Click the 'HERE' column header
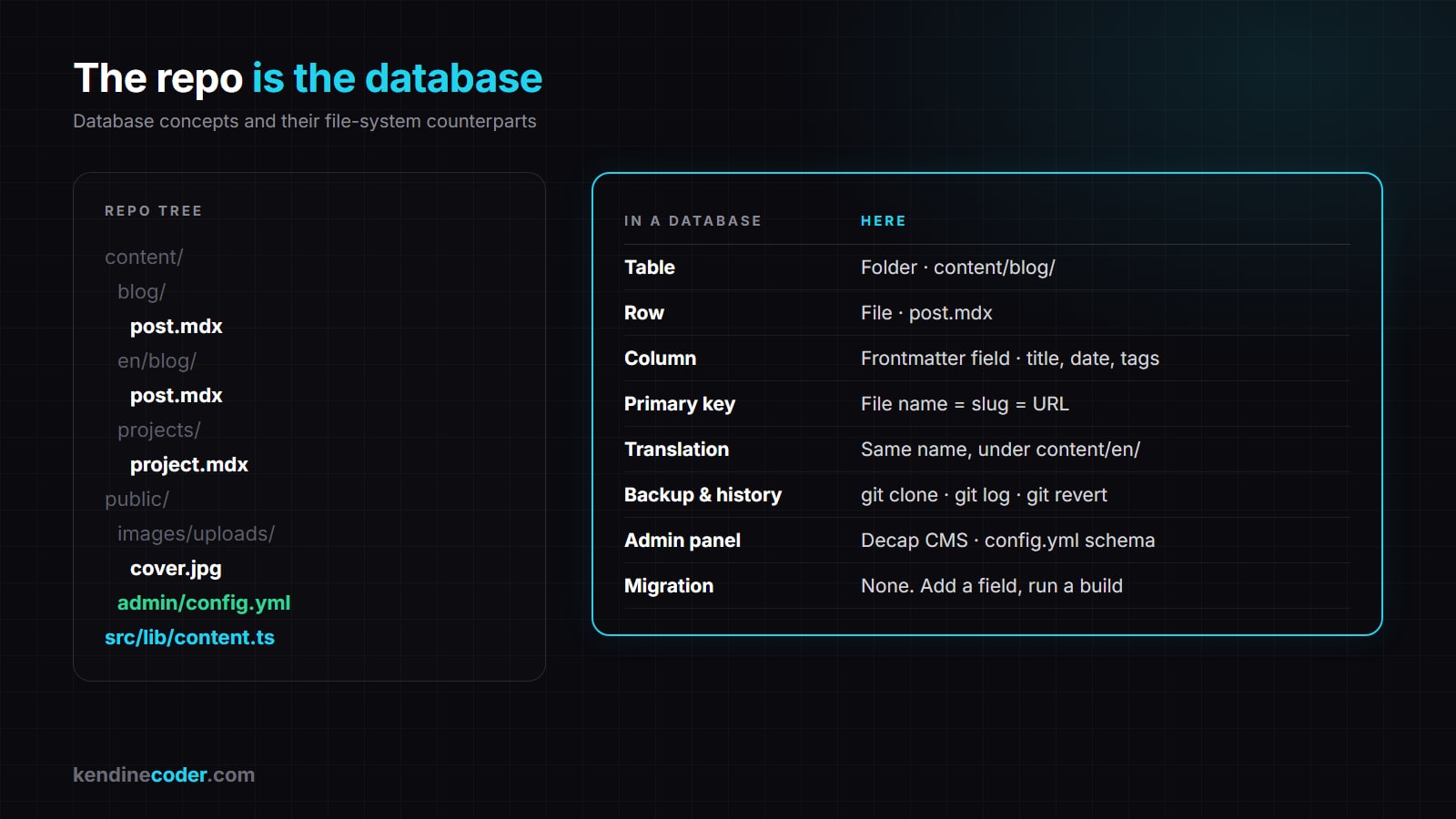This screenshot has height=819, width=1456. (884, 221)
